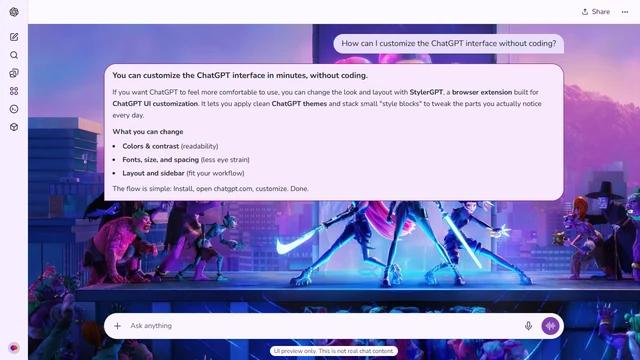Click the 'UI preview only' notice label

[x=333, y=351]
